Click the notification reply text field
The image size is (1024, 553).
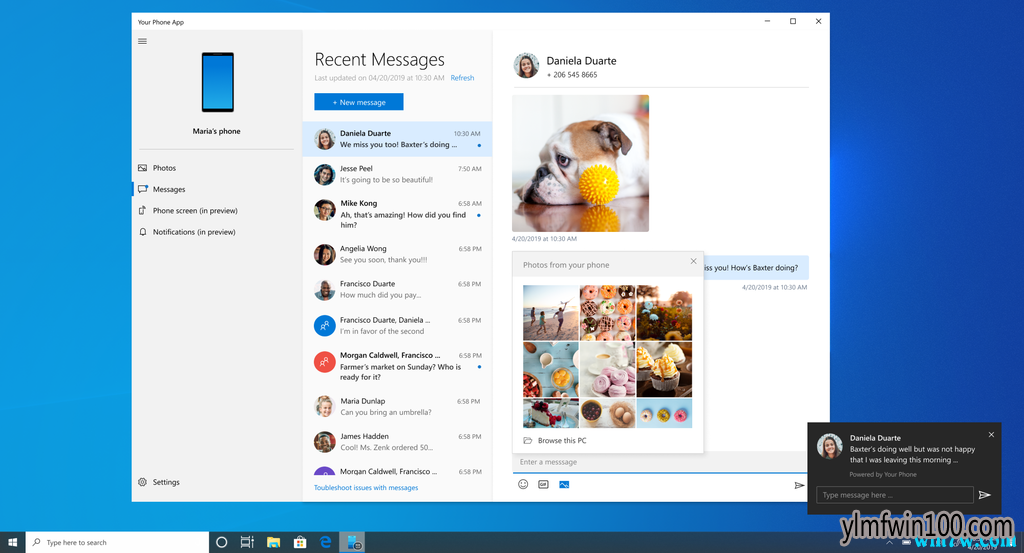895,495
